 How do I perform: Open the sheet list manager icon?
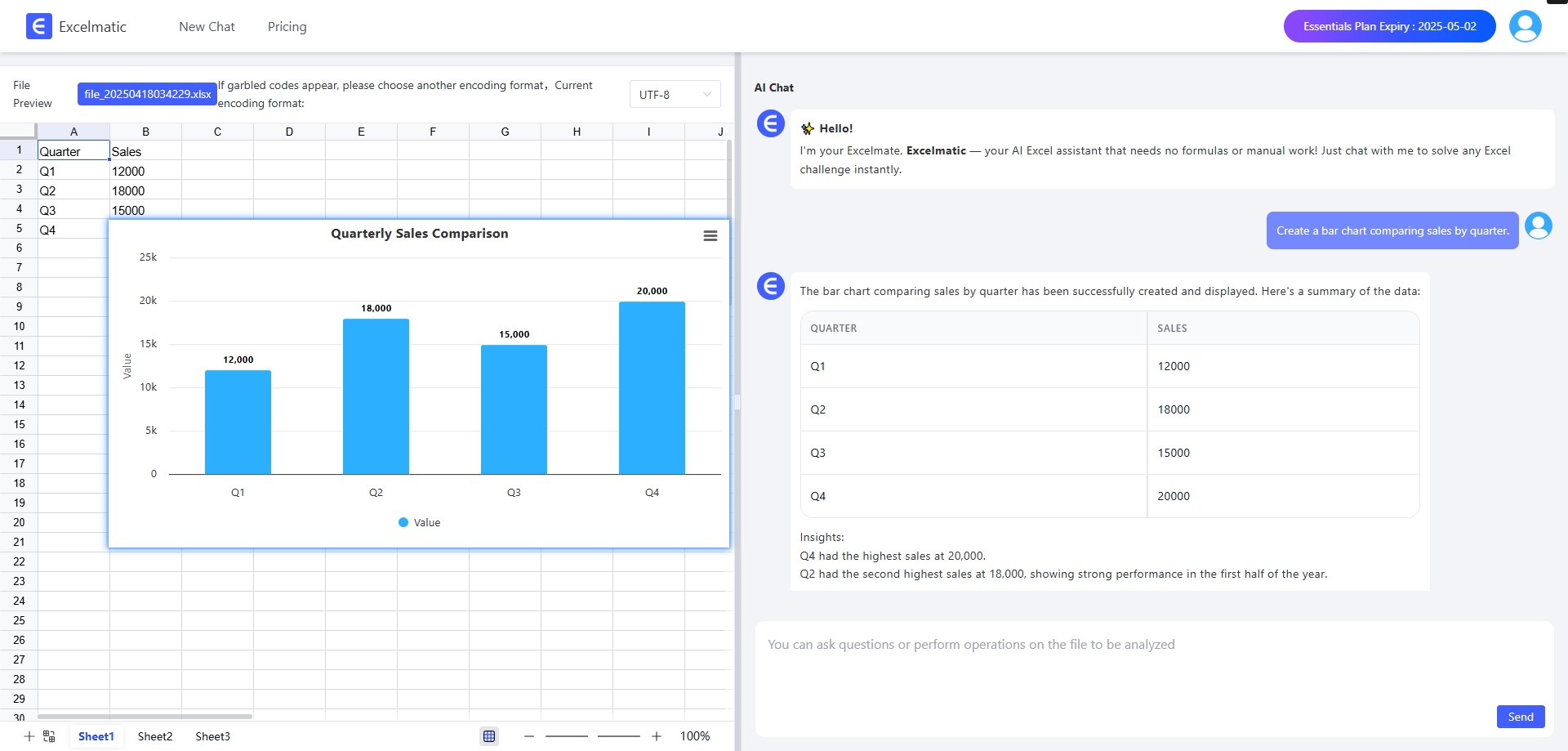point(49,736)
